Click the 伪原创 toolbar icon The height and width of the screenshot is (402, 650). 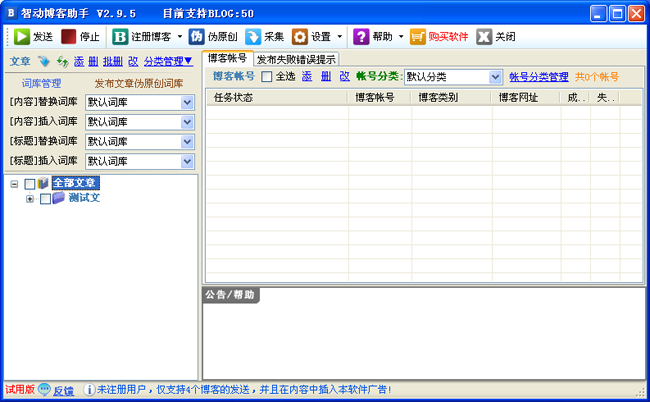[196, 37]
